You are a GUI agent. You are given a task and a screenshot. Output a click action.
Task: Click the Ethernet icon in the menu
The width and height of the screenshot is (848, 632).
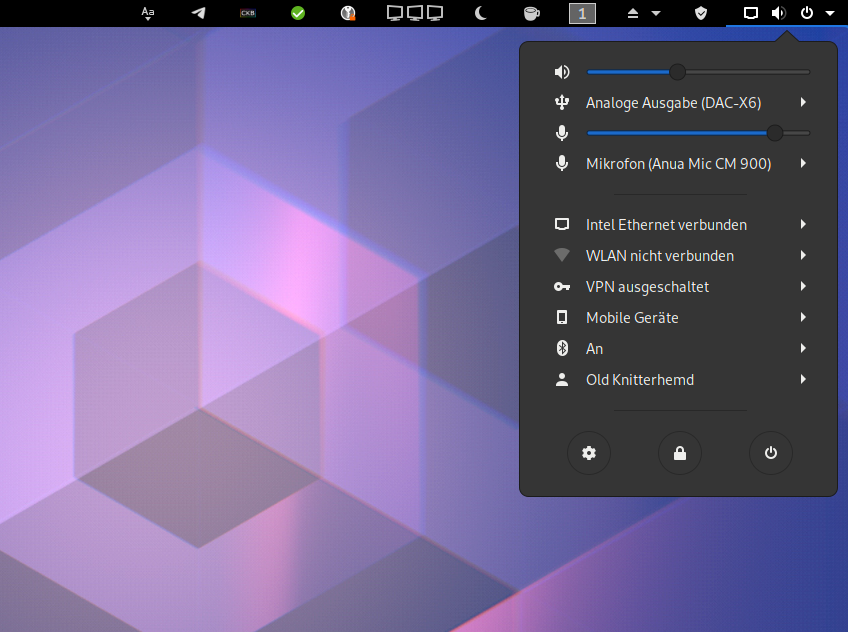562,224
